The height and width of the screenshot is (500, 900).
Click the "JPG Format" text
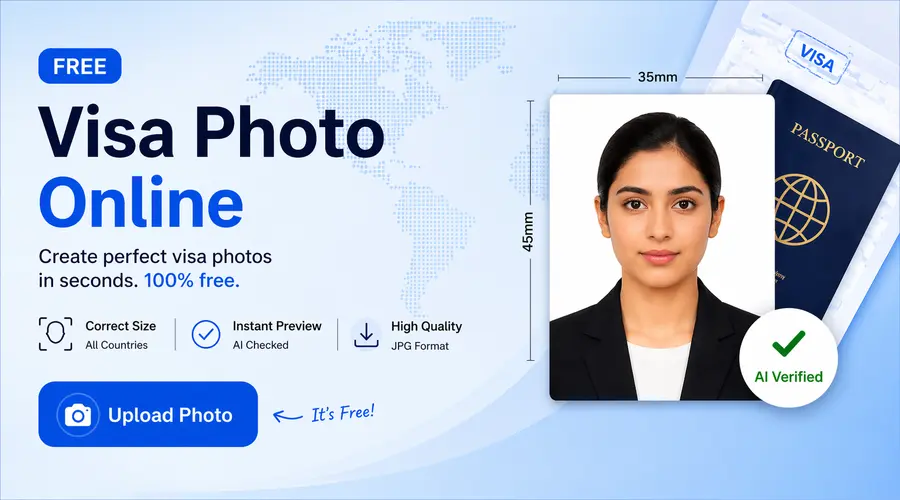click(420, 346)
